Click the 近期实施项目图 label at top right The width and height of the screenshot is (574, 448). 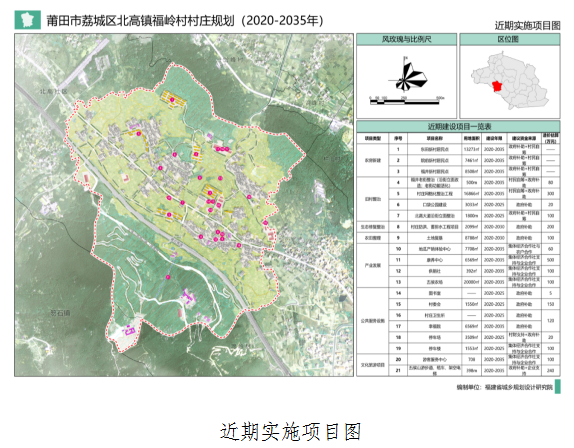coord(528,26)
